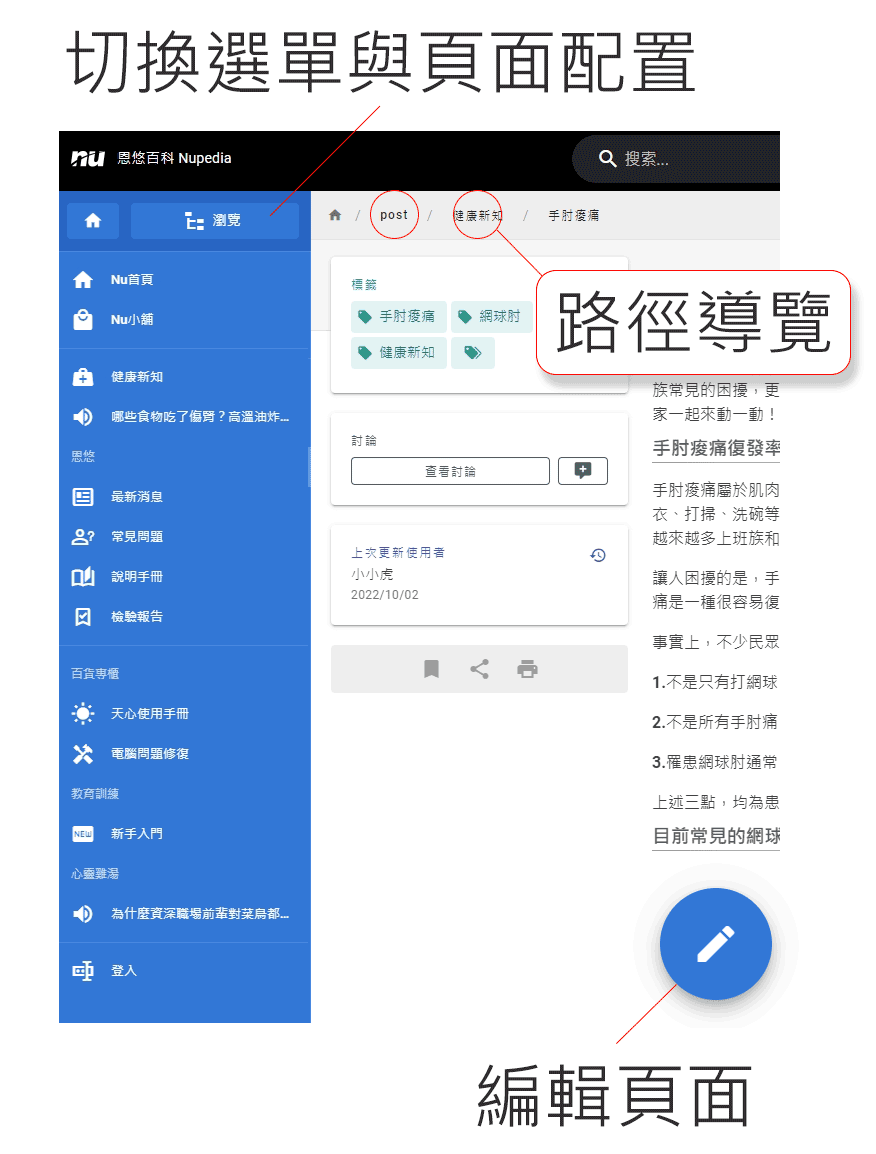Screen dimensions: 876x1154
Task: Open Nu首頁 in the sidebar
Action: coord(132,280)
